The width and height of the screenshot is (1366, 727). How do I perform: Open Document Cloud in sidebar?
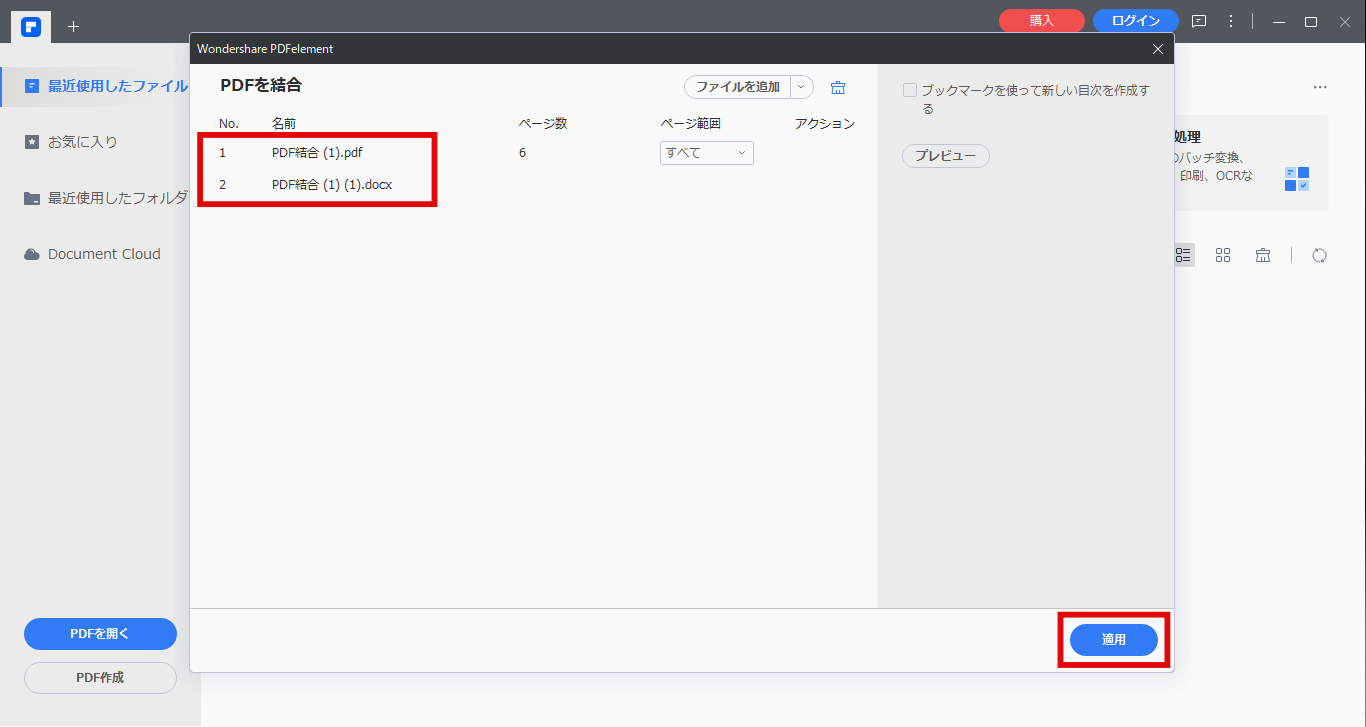pyautogui.click(x=103, y=254)
